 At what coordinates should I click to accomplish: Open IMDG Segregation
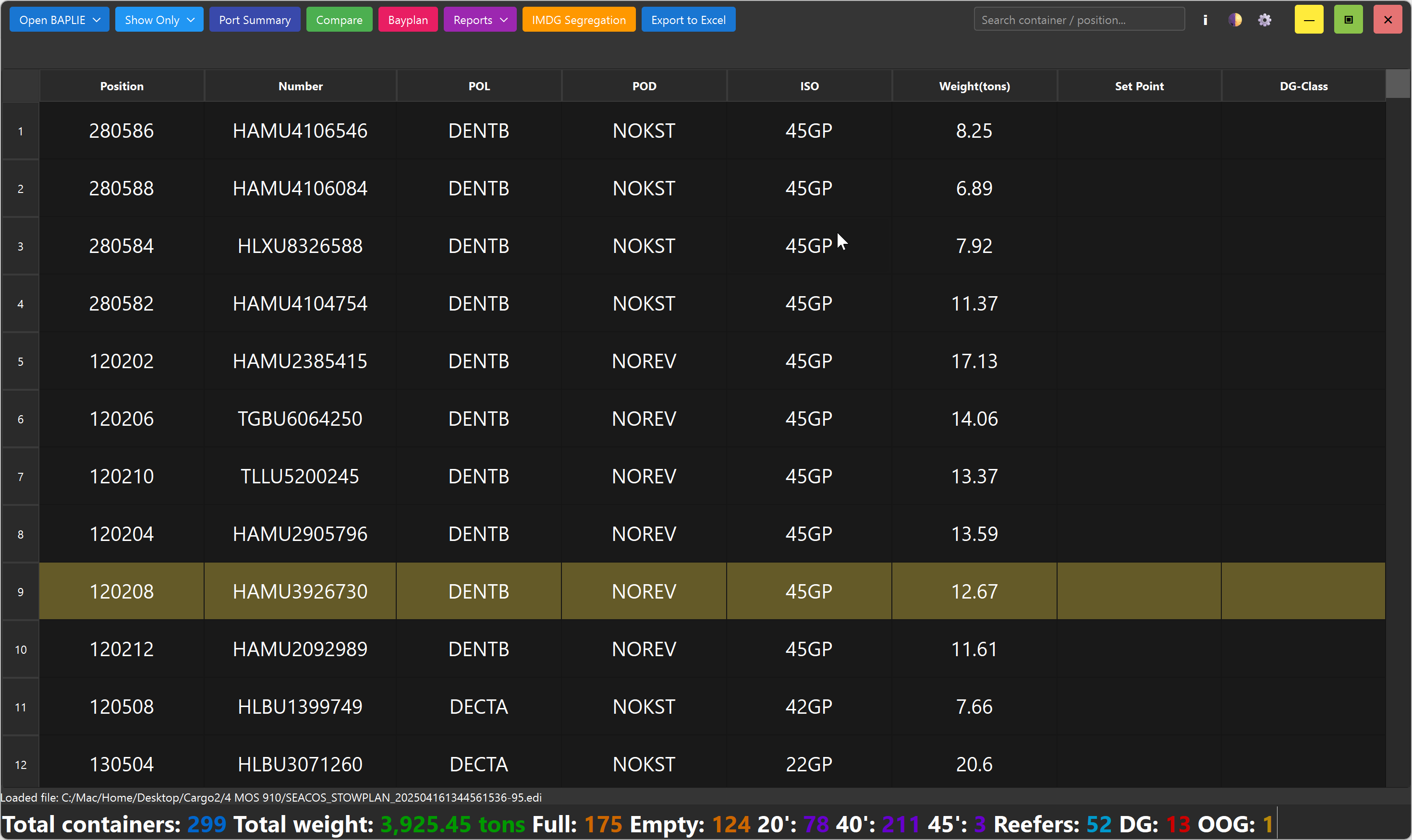(x=579, y=20)
